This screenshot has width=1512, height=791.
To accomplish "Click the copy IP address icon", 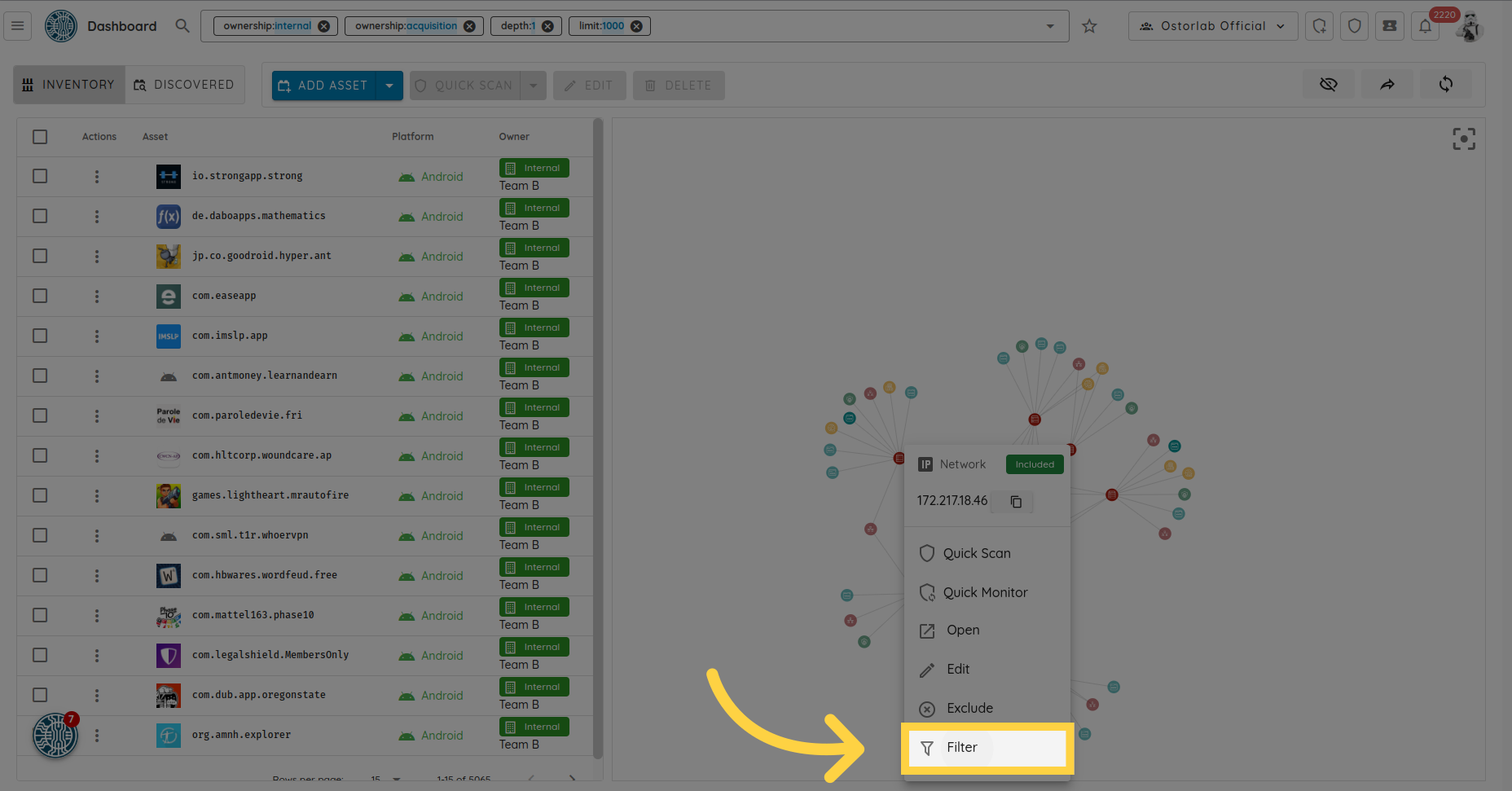I will coord(1016,502).
